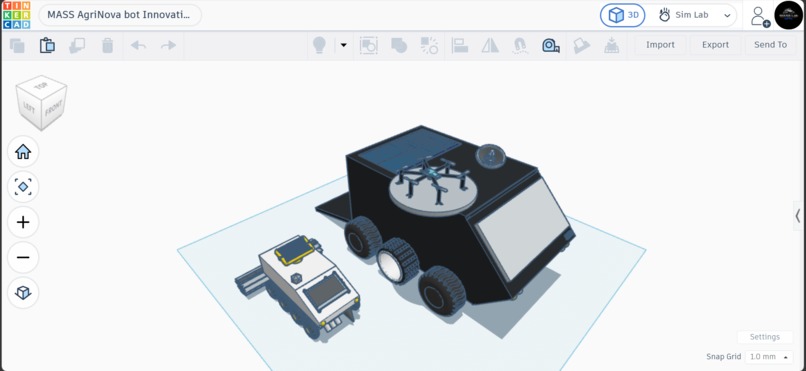Click the Group shapes icon
Image resolution: width=806 pixels, height=371 pixels.
369,45
